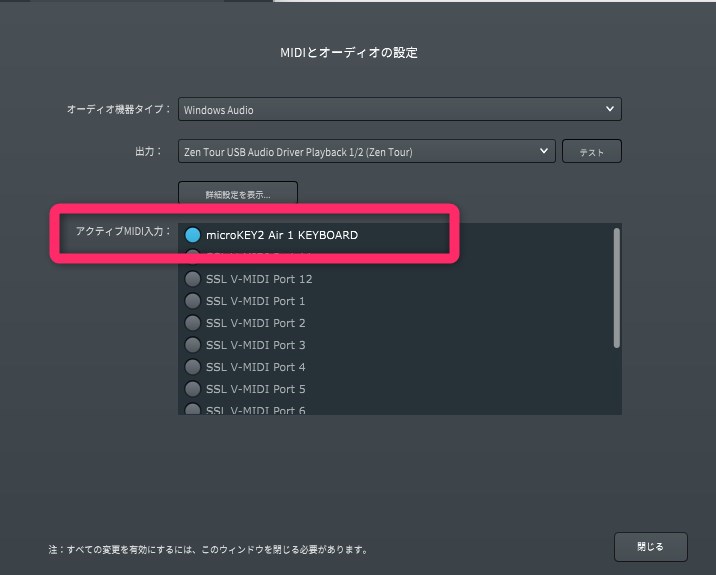Click the footer note about closing window
716x575 pixels.
pyautogui.click(x=207, y=549)
